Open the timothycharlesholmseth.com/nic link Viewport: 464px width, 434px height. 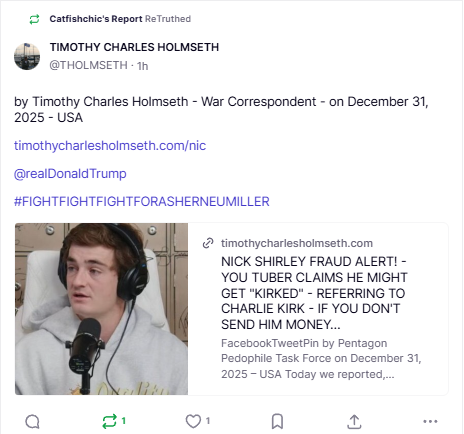[110, 146]
